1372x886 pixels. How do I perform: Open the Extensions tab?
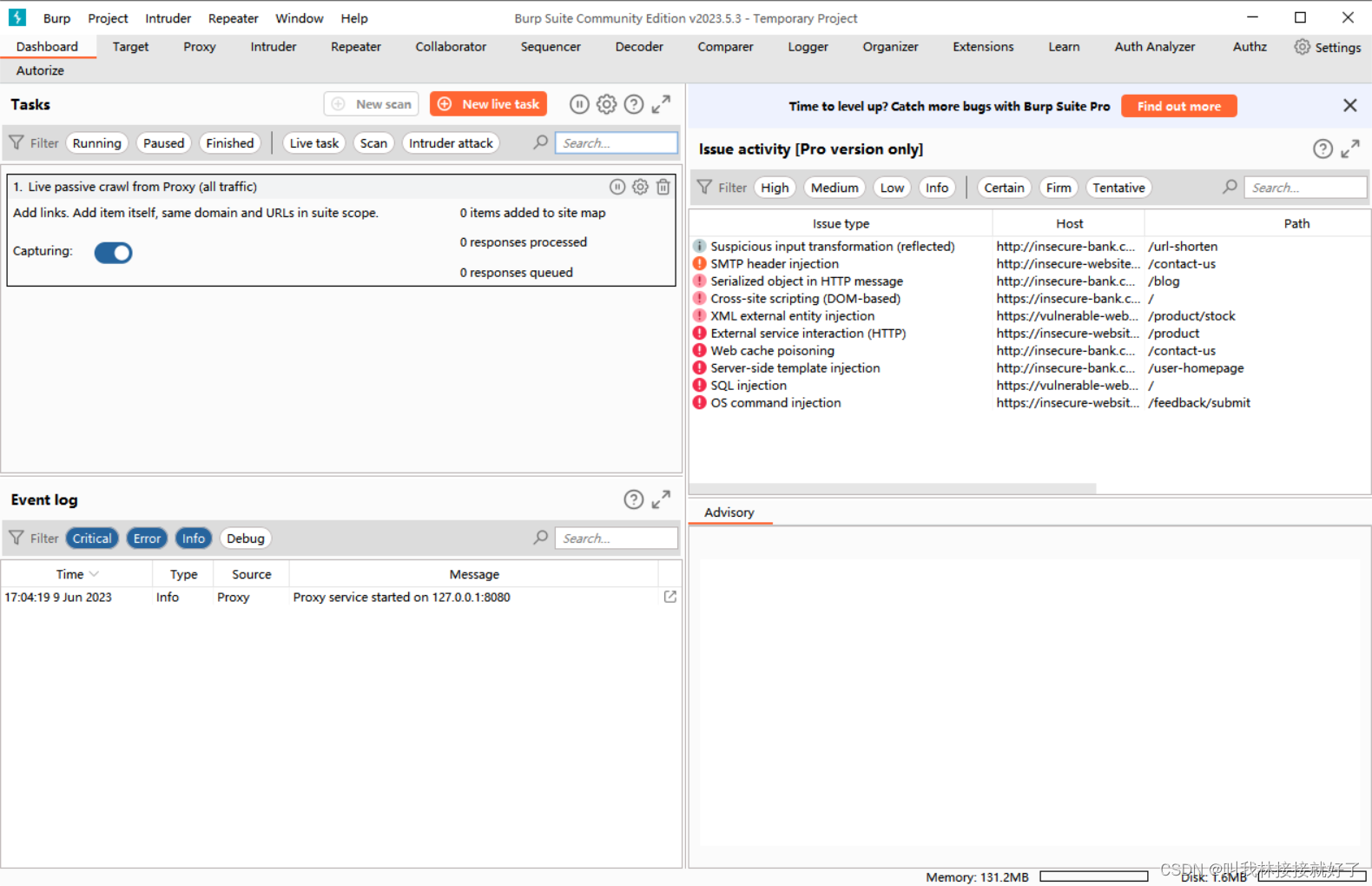[983, 47]
